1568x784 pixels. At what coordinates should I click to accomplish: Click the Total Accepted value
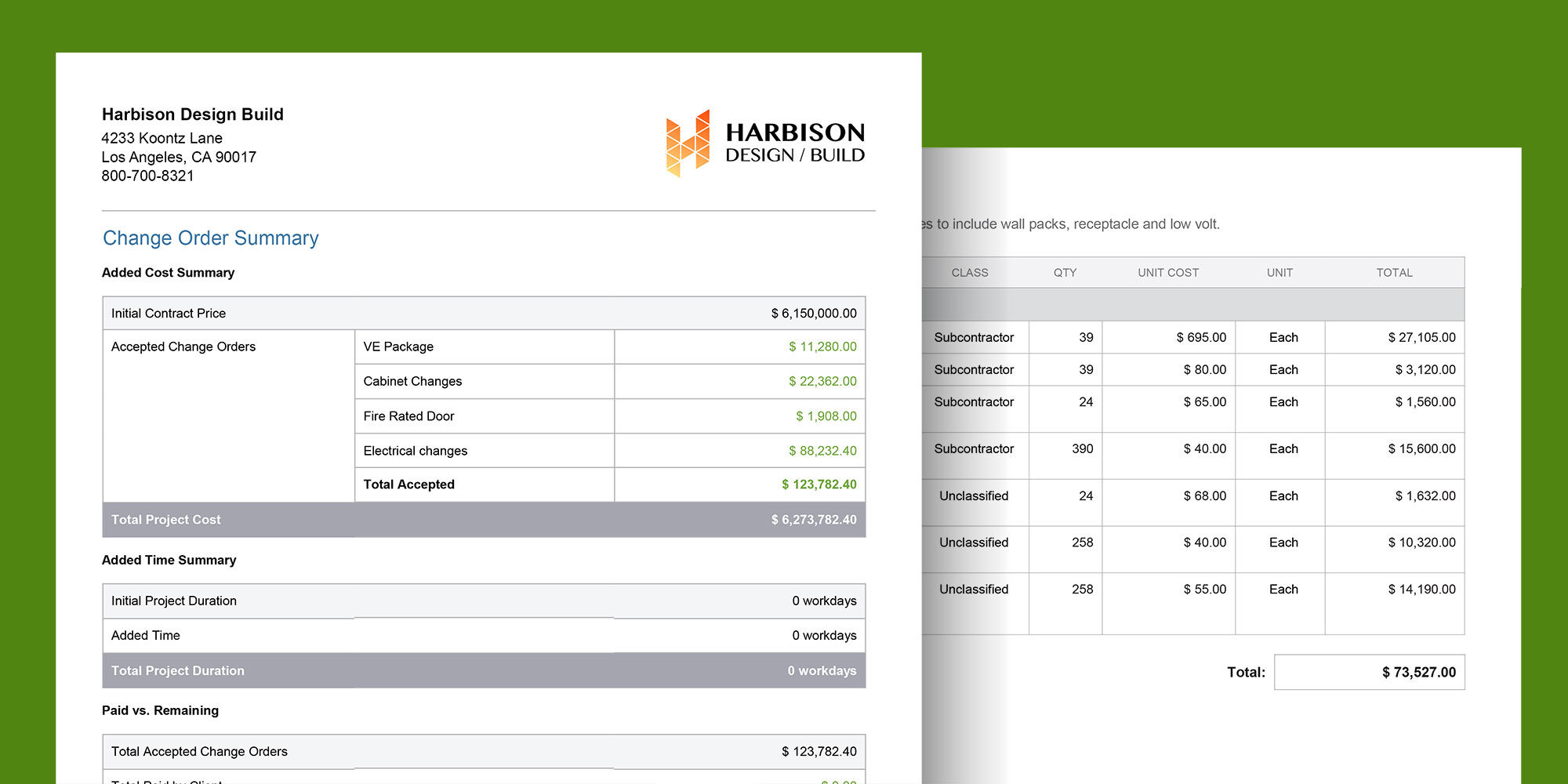pyautogui.click(x=820, y=485)
